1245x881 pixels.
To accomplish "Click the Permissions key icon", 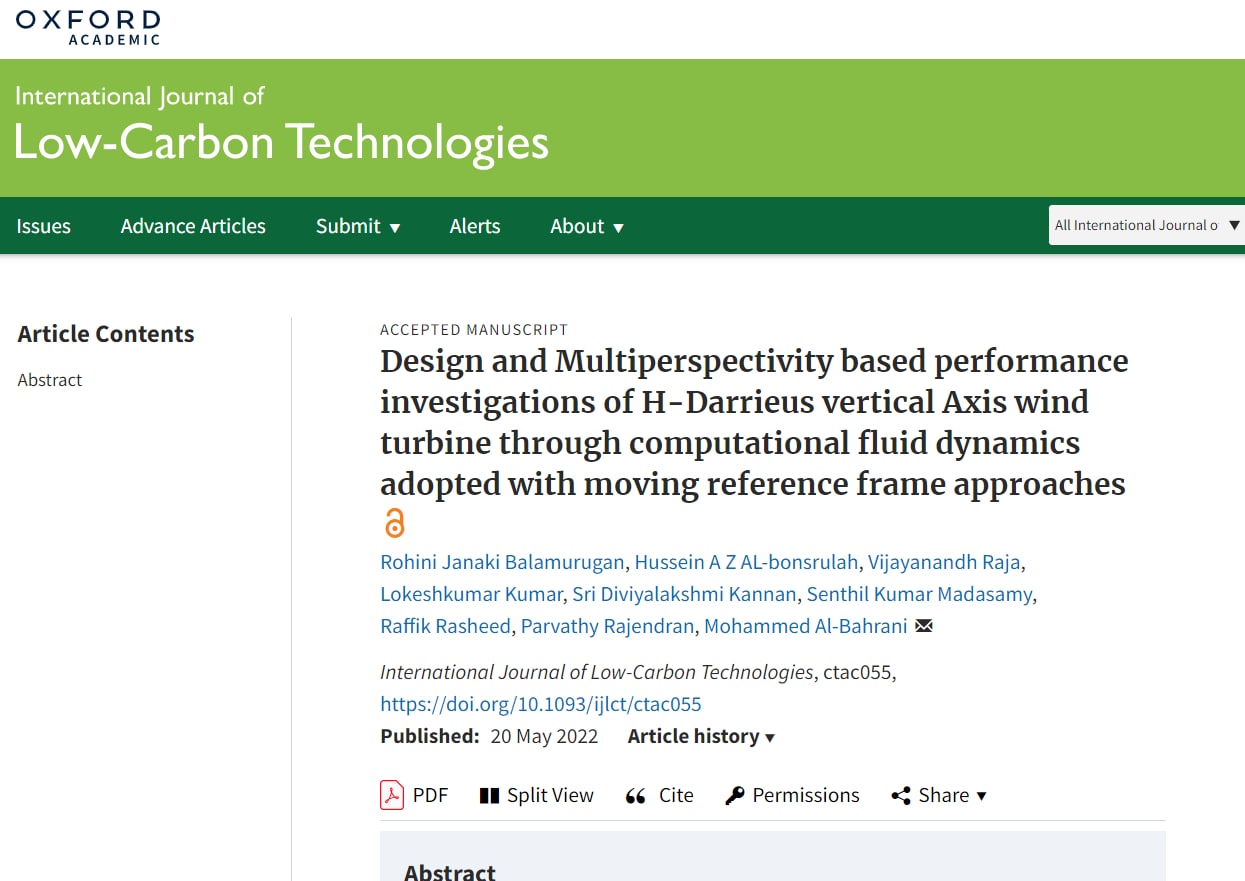I will tap(735, 796).
